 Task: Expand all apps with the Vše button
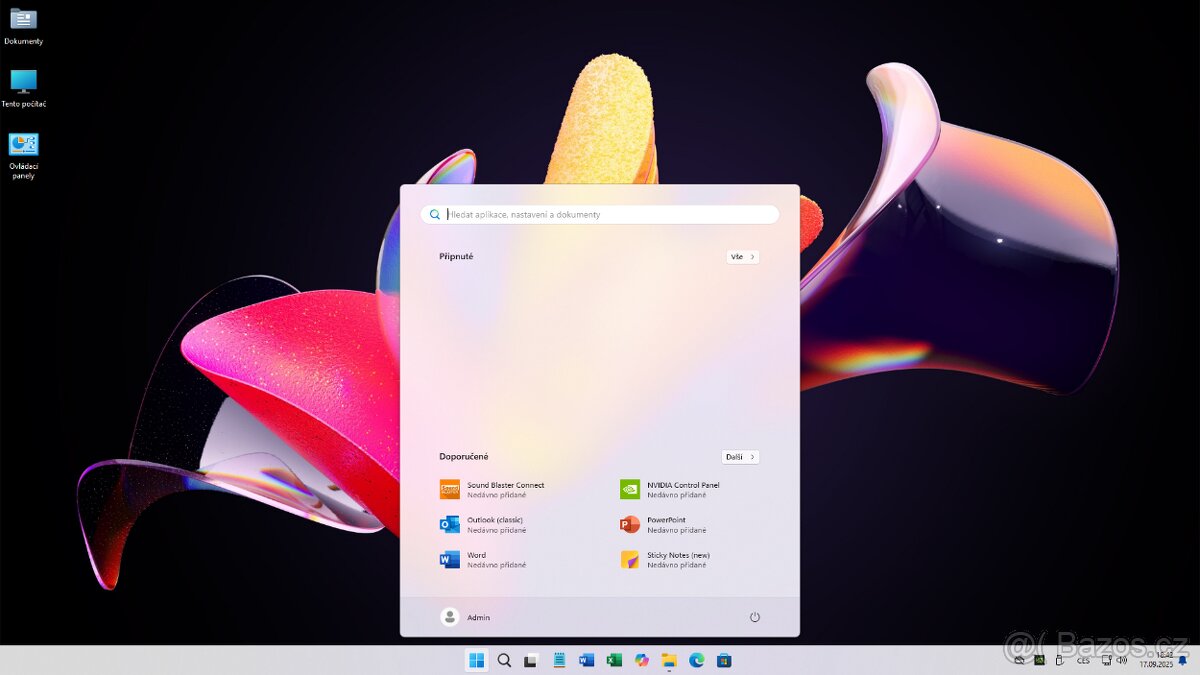742,257
